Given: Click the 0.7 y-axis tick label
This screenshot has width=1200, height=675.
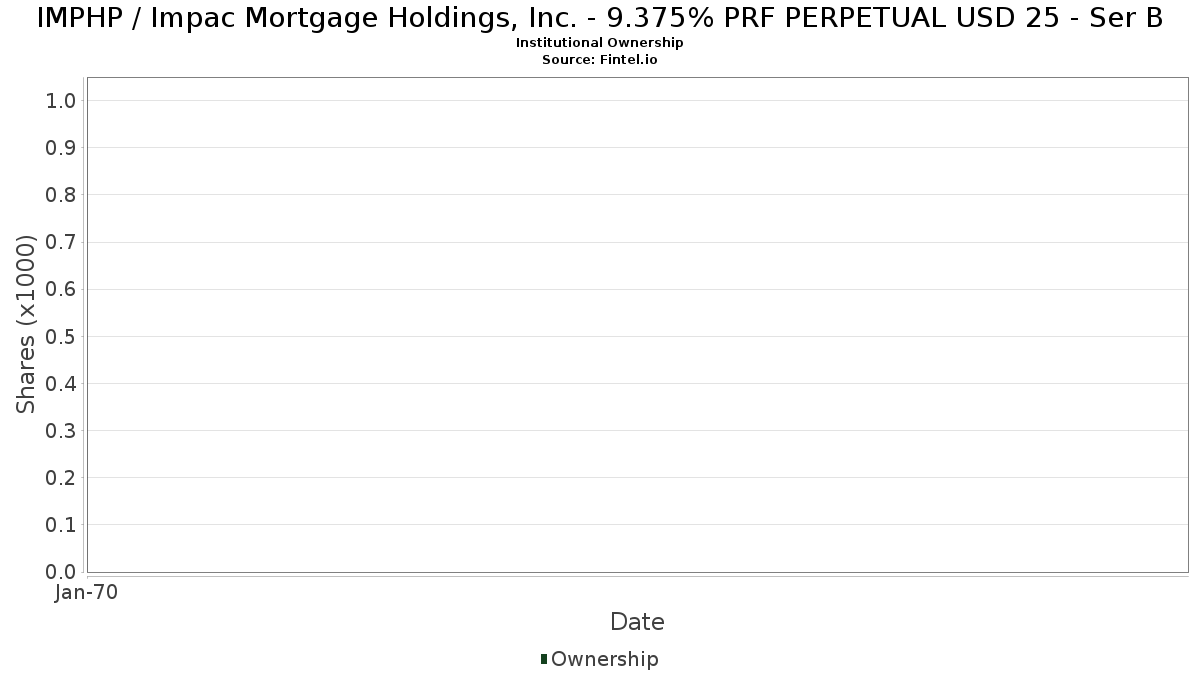Looking at the screenshot, I should [x=61, y=242].
